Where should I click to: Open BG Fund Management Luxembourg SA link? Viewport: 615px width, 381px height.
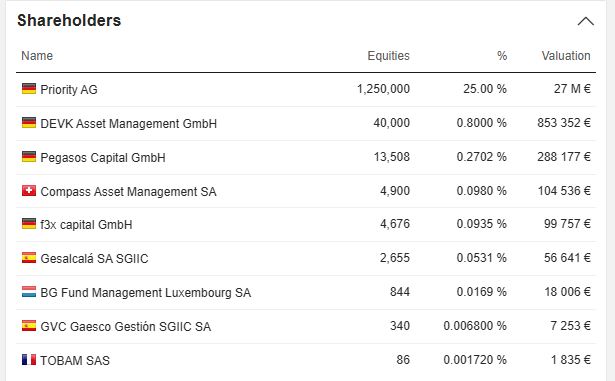146,293
